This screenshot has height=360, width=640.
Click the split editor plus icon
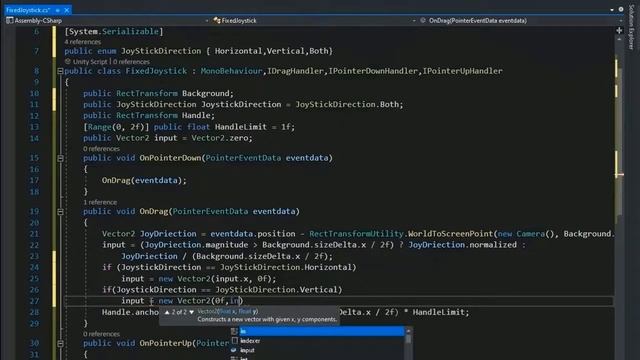(x=619, y=31)
